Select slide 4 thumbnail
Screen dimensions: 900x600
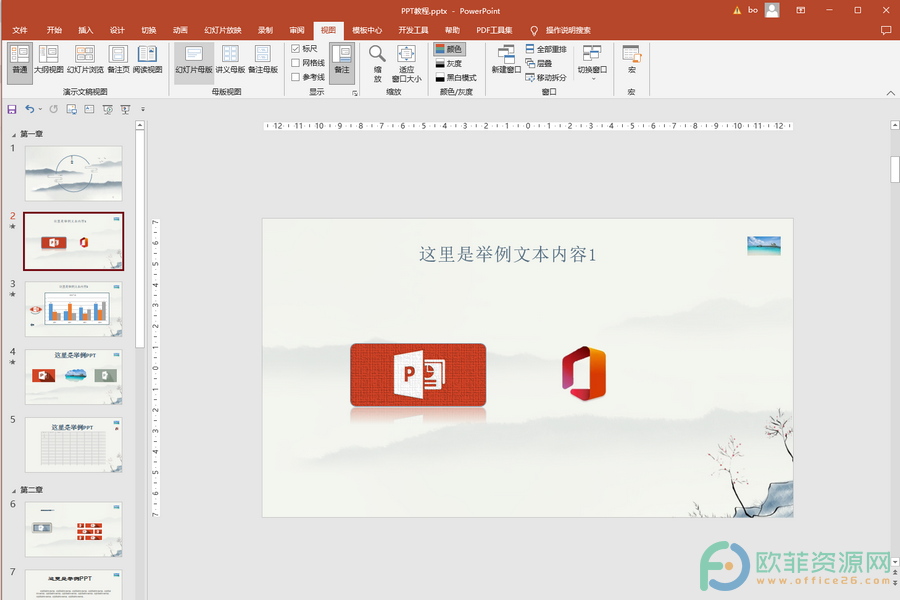[x=73, y=377]
